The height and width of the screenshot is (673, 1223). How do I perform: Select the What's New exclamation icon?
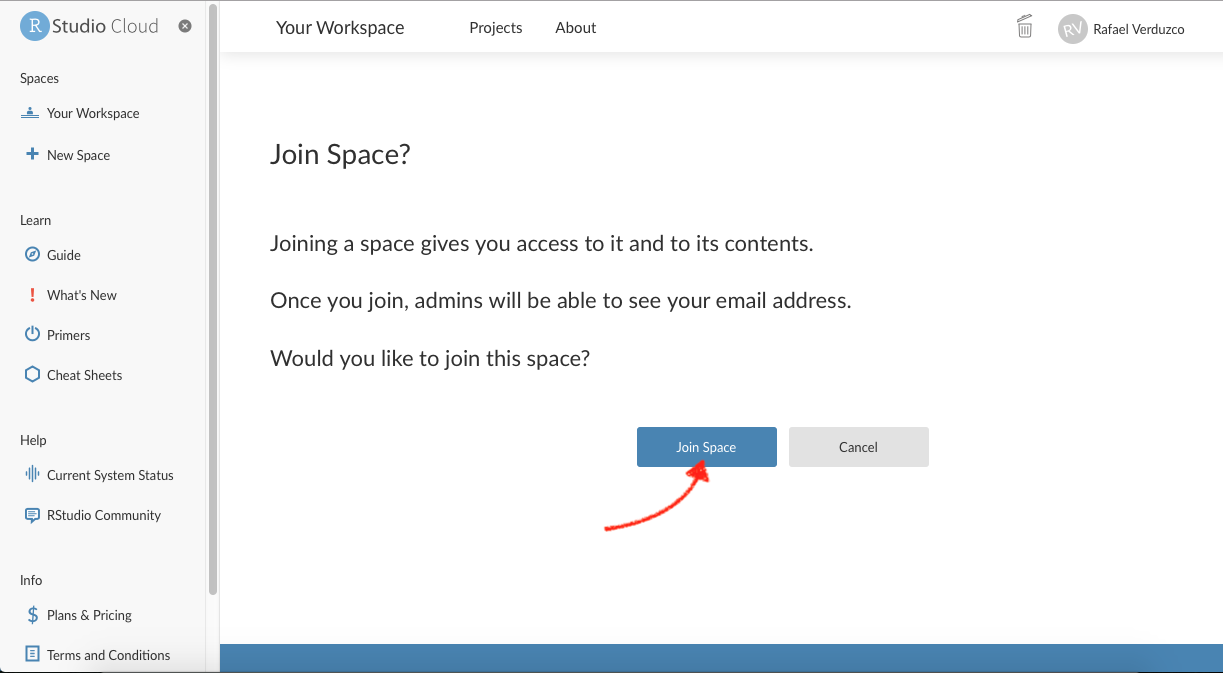[31, 294]
